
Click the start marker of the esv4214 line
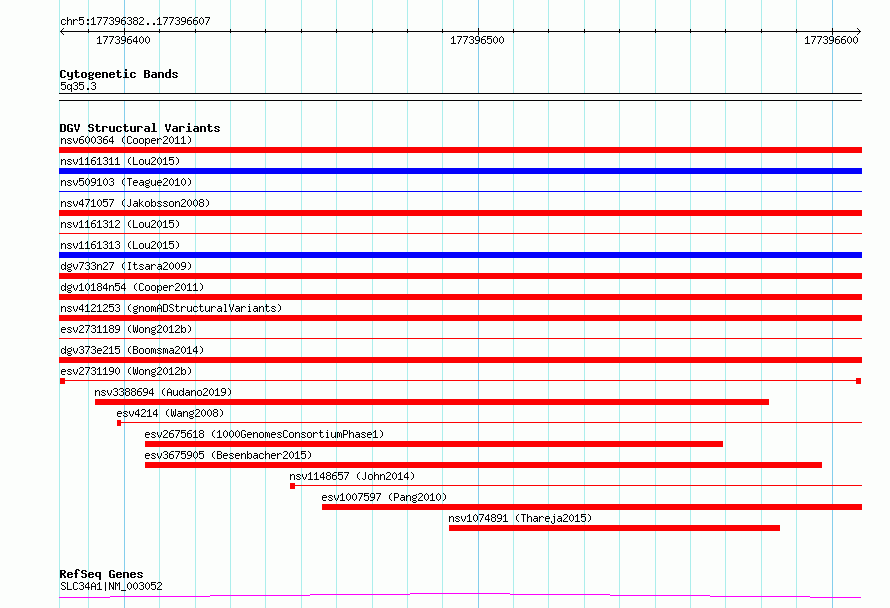click(x=119, y=423)
